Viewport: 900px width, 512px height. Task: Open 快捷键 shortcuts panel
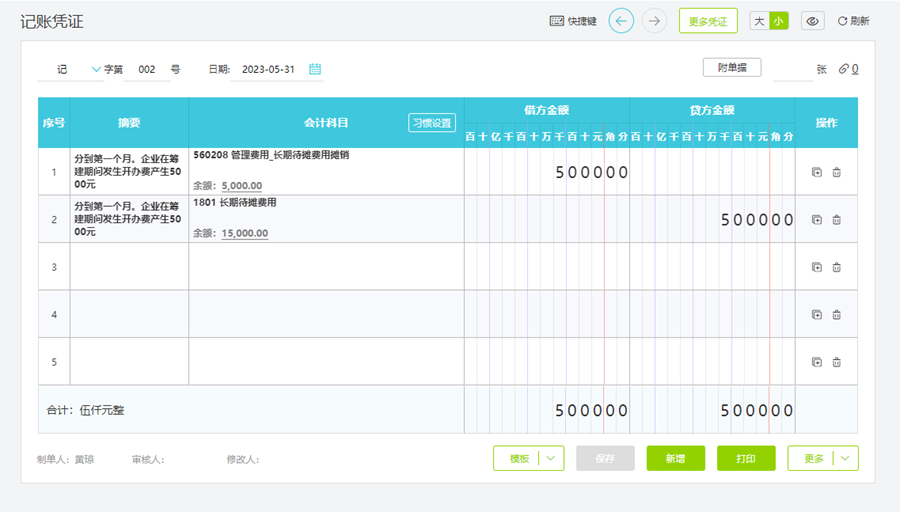click(x=573, y=21)
